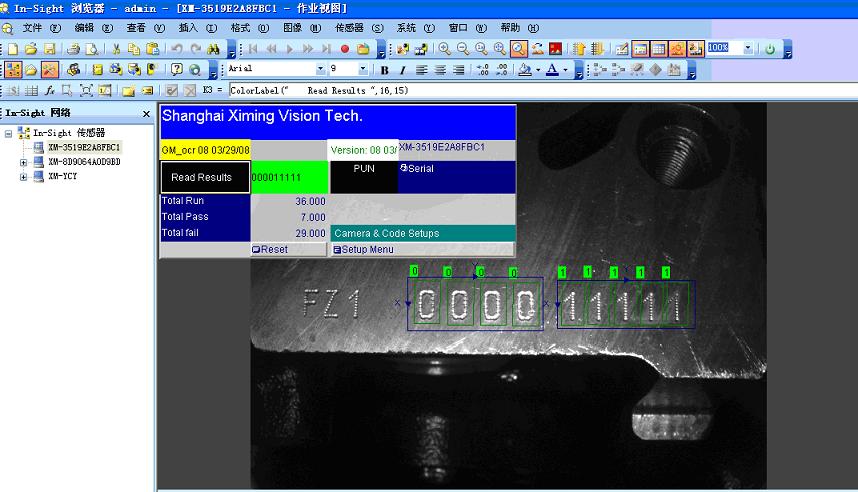The width and height of the screenshot is (858, 492).
Task: Click the Insert Function fx icon
Action: tap(48, 91)
